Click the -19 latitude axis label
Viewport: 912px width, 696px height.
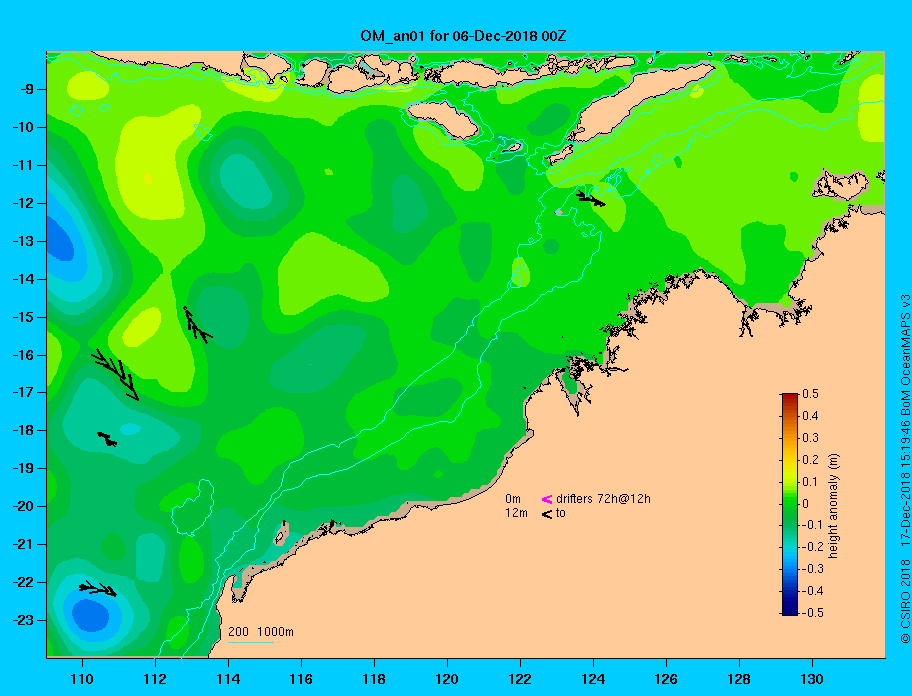tap(22, 469)
